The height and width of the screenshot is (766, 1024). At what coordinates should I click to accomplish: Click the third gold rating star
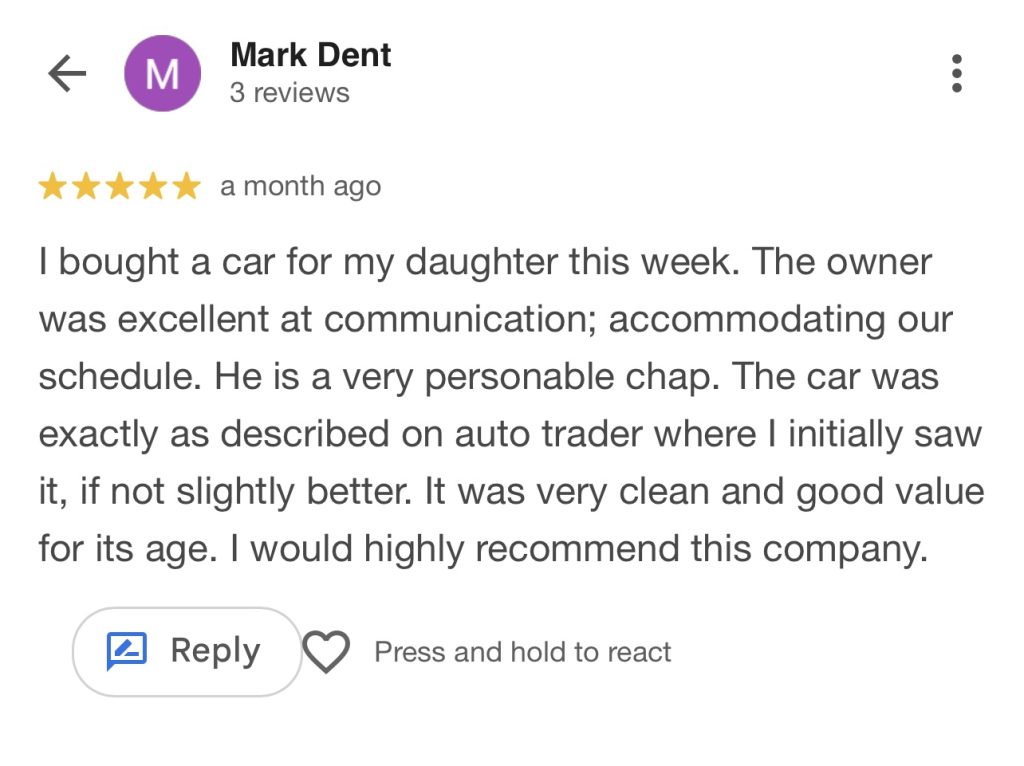click(x=119, y=187)
